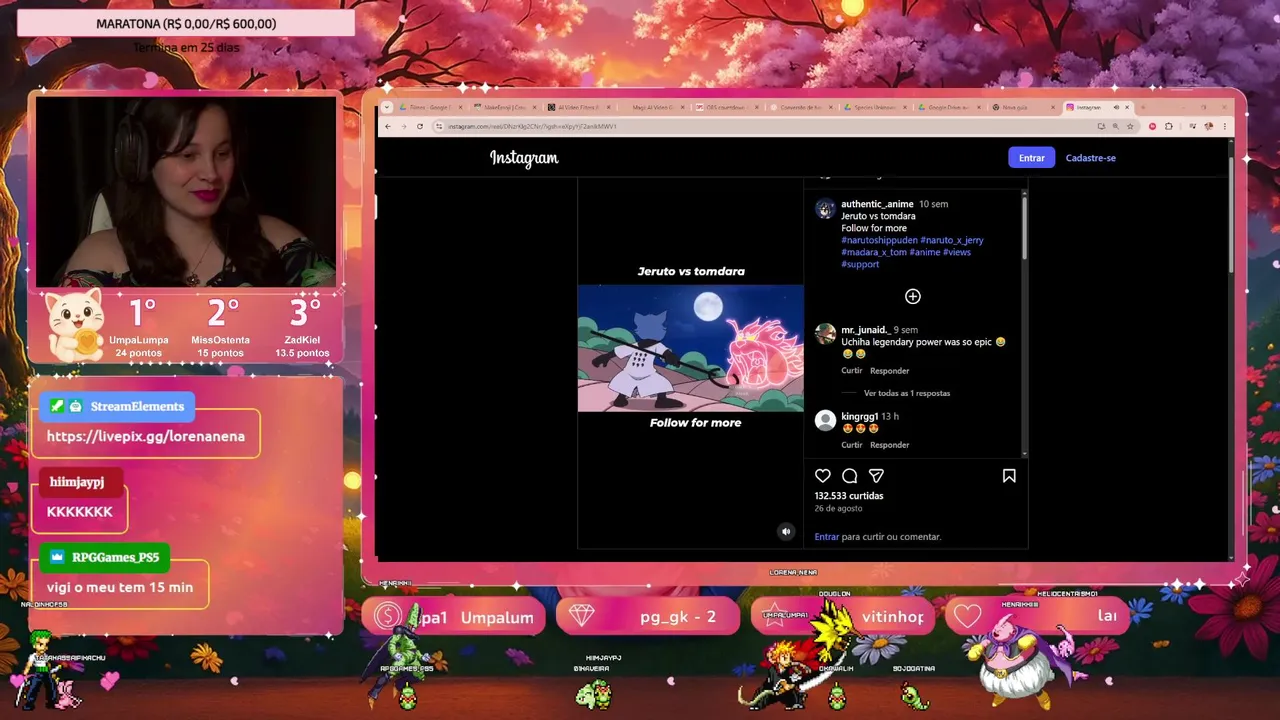Switch to the Nova guia tab
The height and width of the screenshot is (720, 1280).
[x=1021, y=107]
